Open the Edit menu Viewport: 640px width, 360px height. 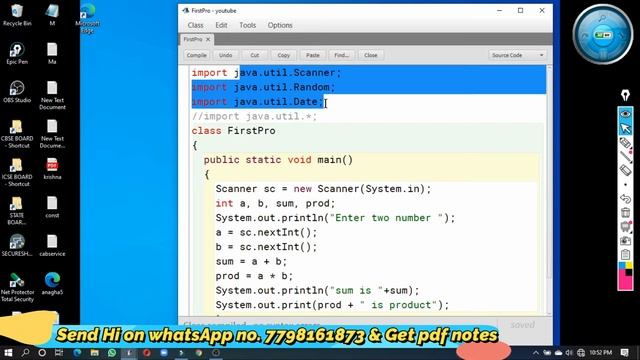tap(221, 25)
